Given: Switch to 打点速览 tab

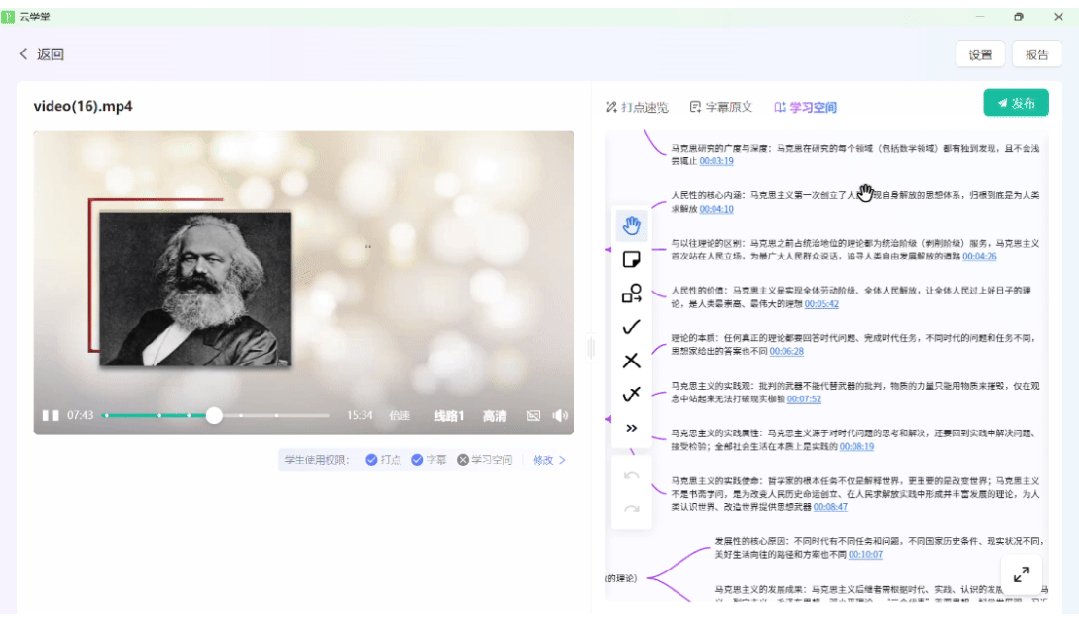Looking at the screenshot, I should 637,107.
